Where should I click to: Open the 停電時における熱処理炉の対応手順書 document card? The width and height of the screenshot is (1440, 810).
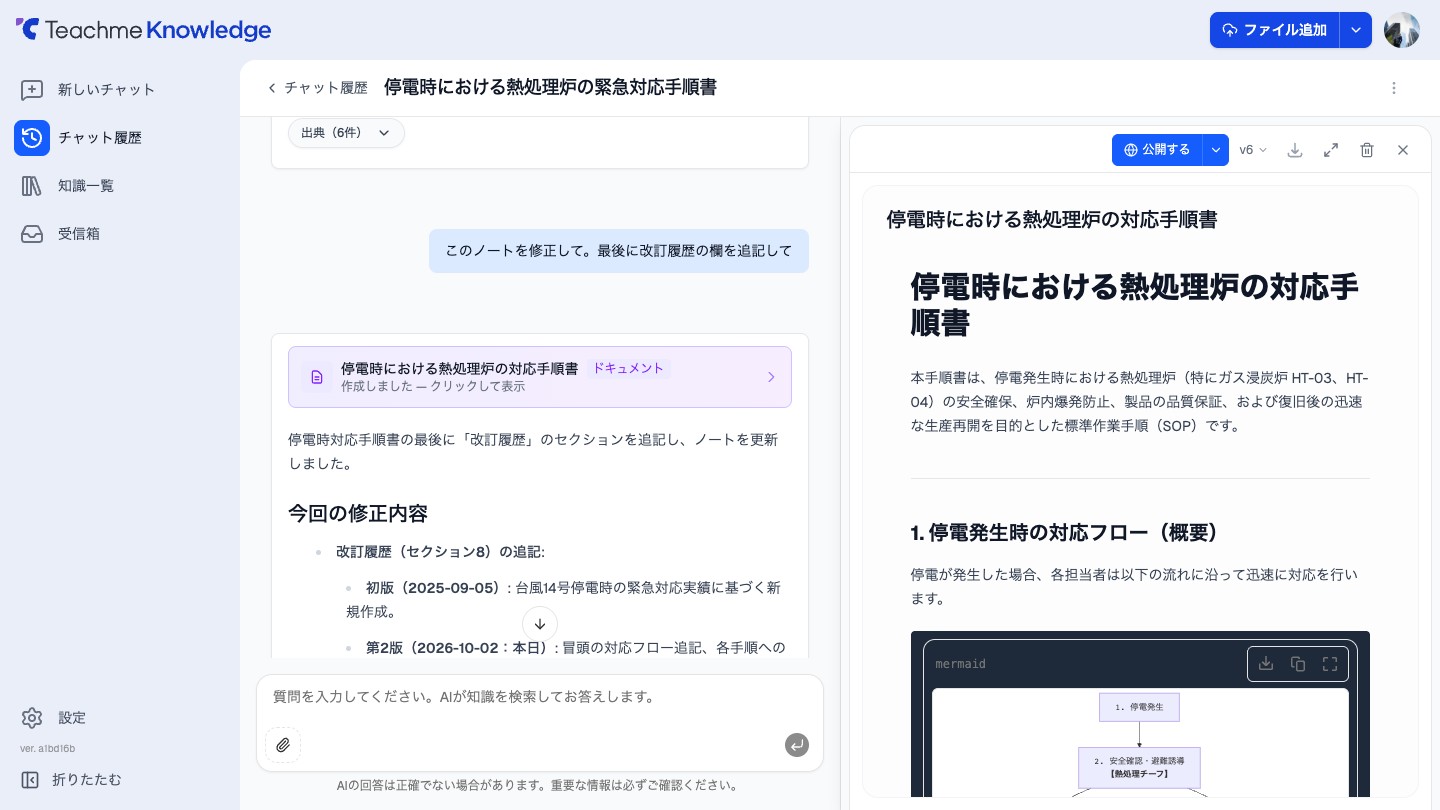[540, 377]
